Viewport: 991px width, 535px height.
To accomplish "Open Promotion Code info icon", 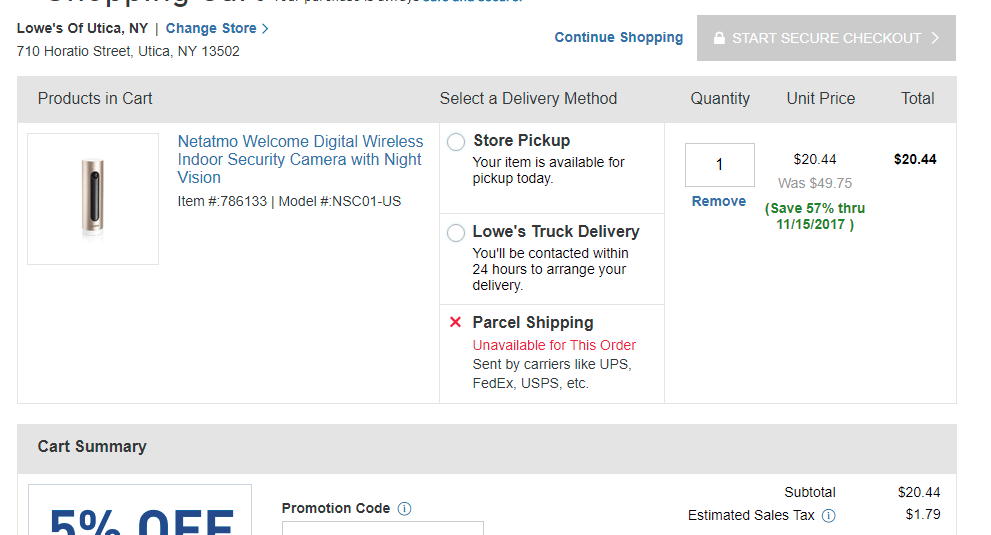I will pyautogui.click(x=404, y=508).
